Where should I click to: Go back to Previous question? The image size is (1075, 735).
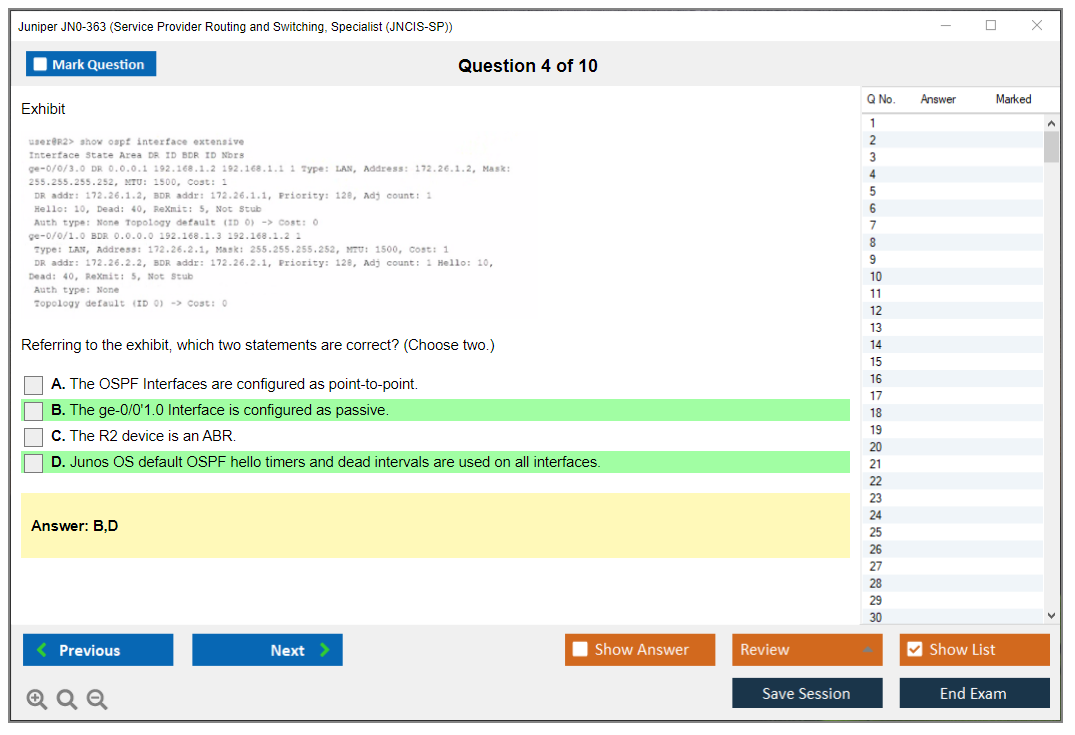coord(98,650)
